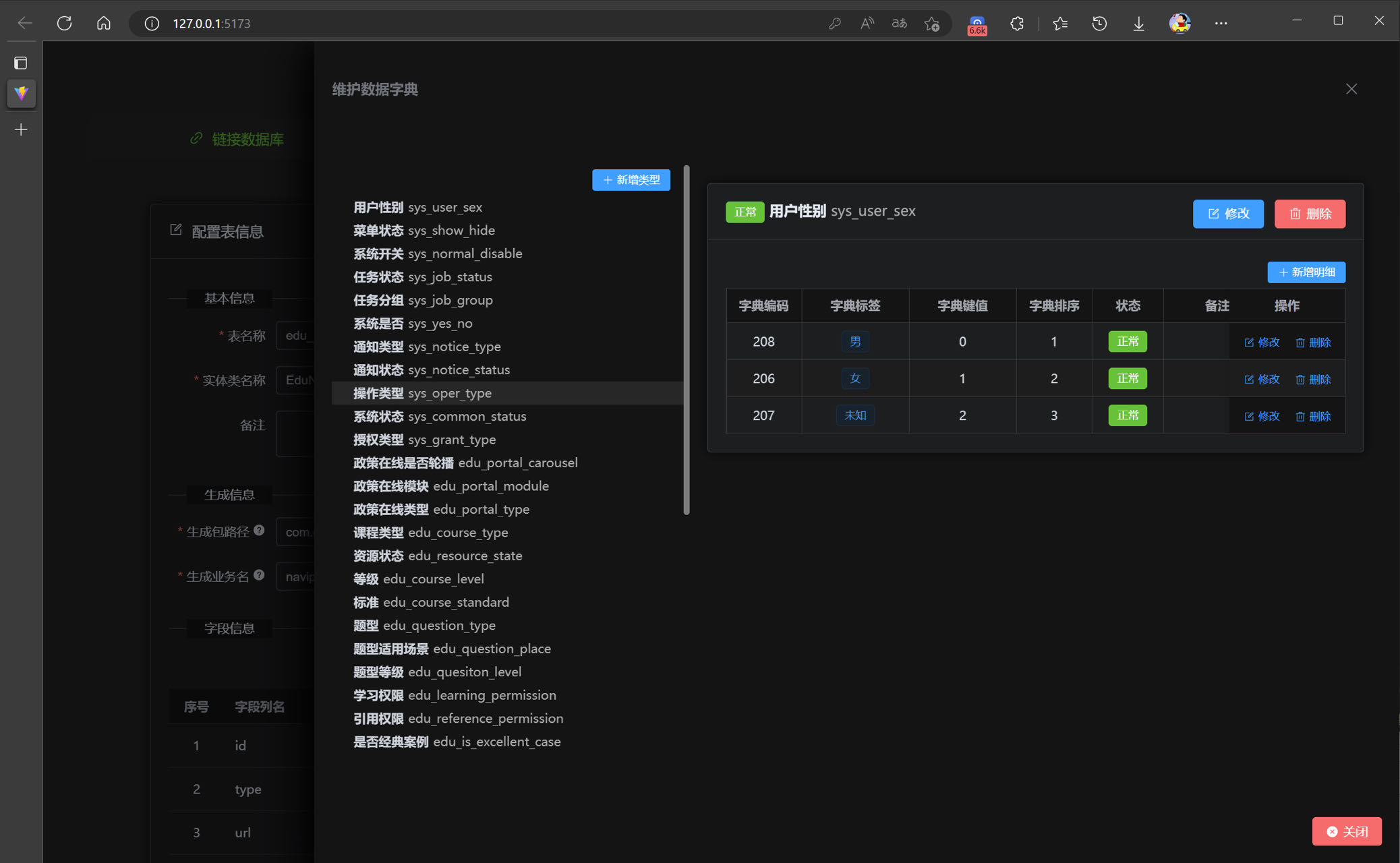Open a new tab with the sidebar plus icon
Screen dimensions: 1400x863
click(x=21, y=129)
